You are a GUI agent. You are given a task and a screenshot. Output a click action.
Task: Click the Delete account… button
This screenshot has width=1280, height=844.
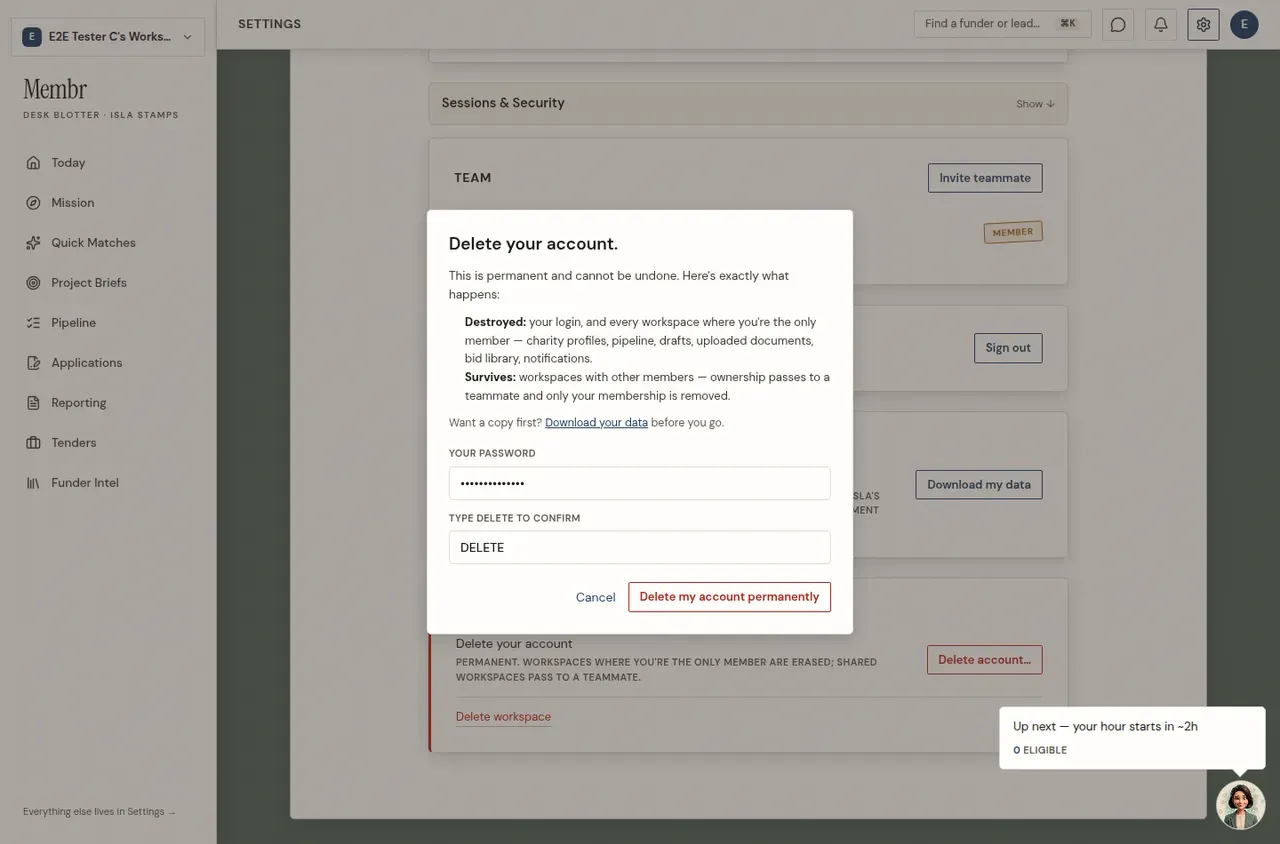pyautogui.click(x=985, y=660)
